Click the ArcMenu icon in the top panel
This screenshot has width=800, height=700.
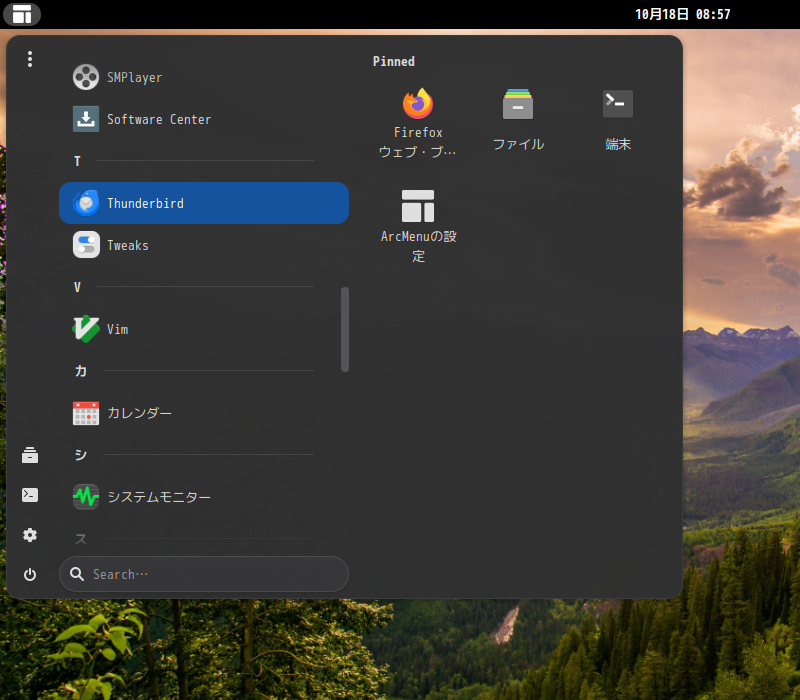pos(21,14)
